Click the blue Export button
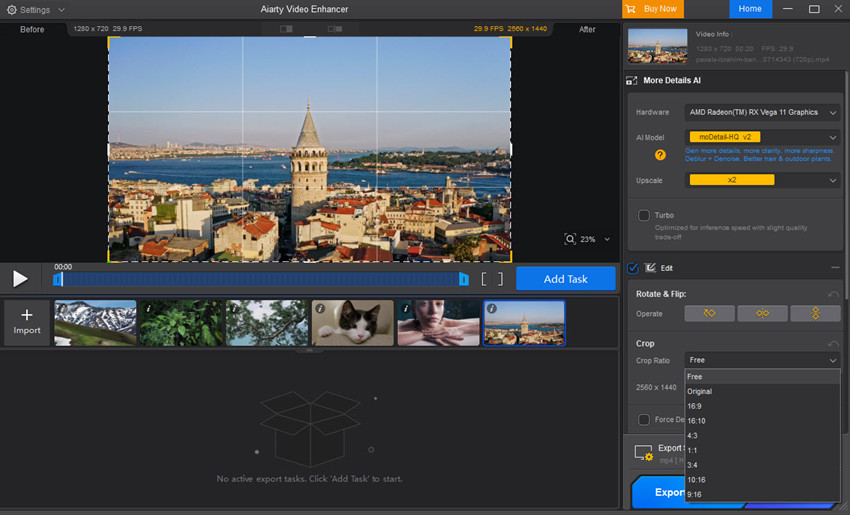 (659, 492)
